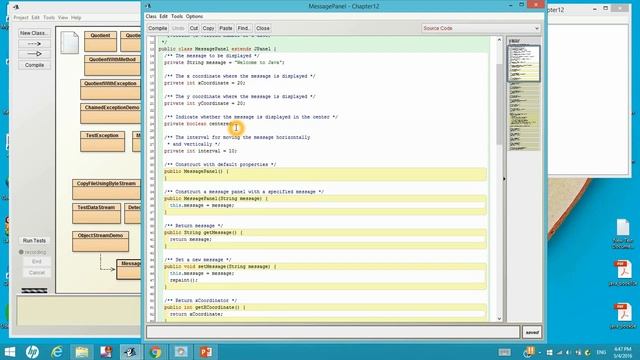Click line 'public void setMessage(String message) {'

pyautogui.click(x=220, y=267)
